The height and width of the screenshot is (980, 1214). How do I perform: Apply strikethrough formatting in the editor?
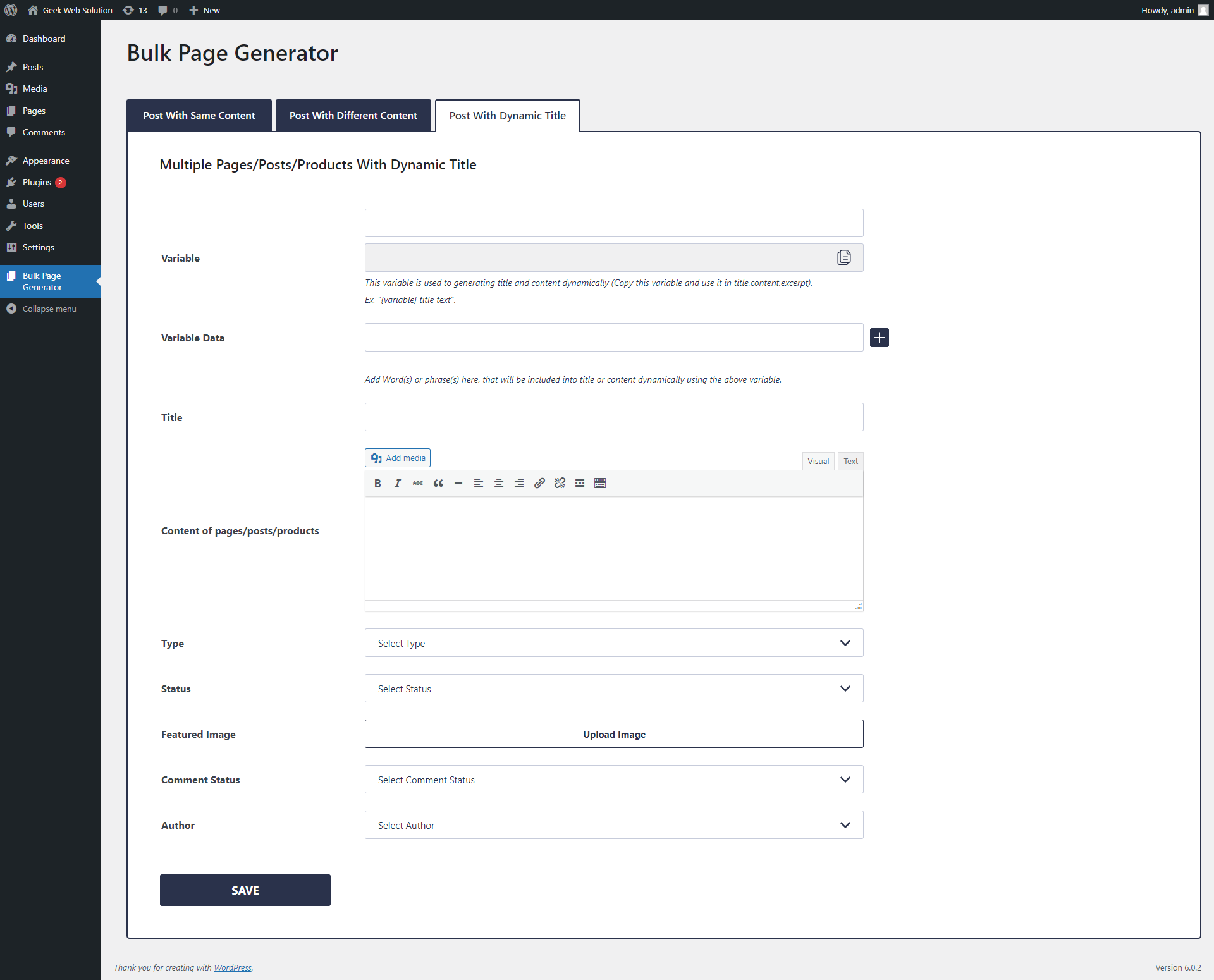coord(418,483)
